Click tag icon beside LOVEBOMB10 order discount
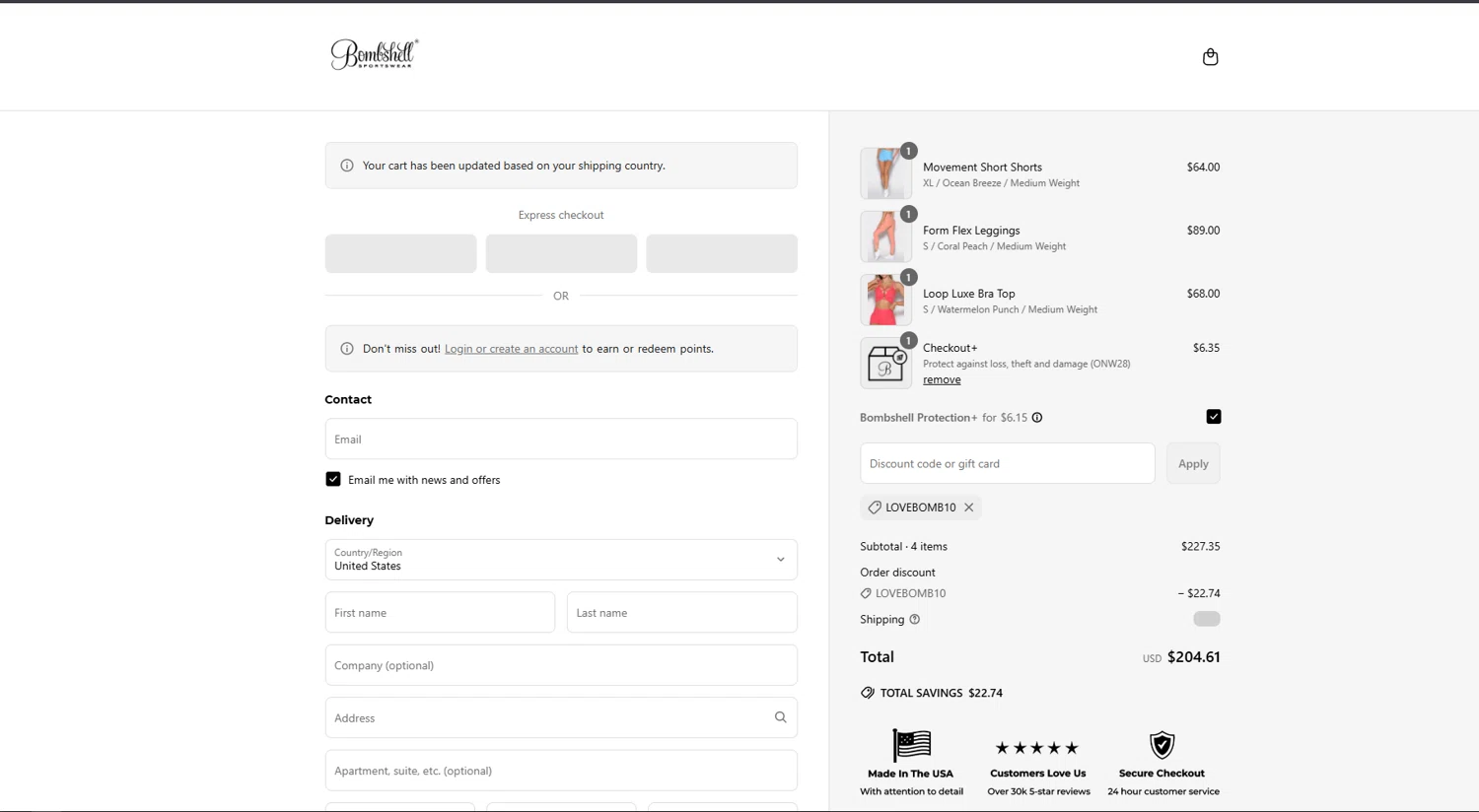Image resolution: width=1479 pixels, height=812 pixels. (x=866, y=593)
